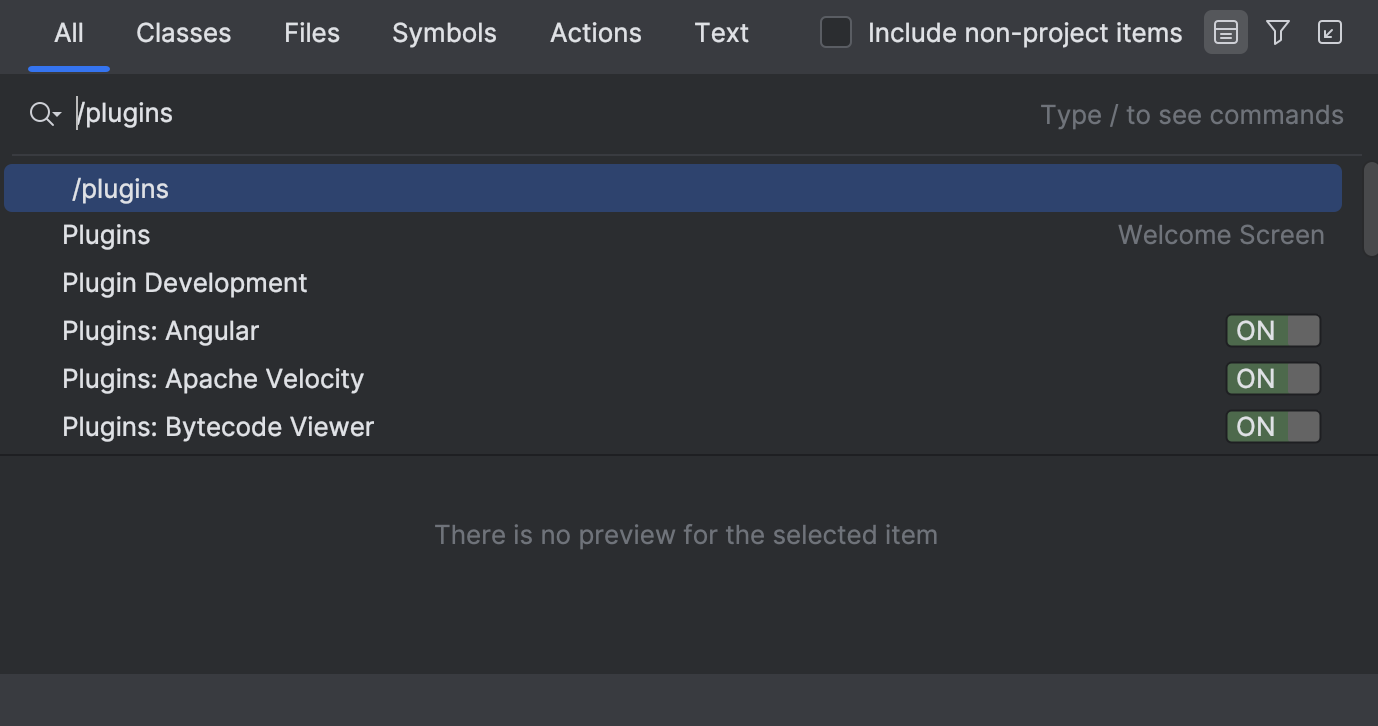The image size is (1378, 726).
Task: Open the Files search tab
Action: [311, 32]
